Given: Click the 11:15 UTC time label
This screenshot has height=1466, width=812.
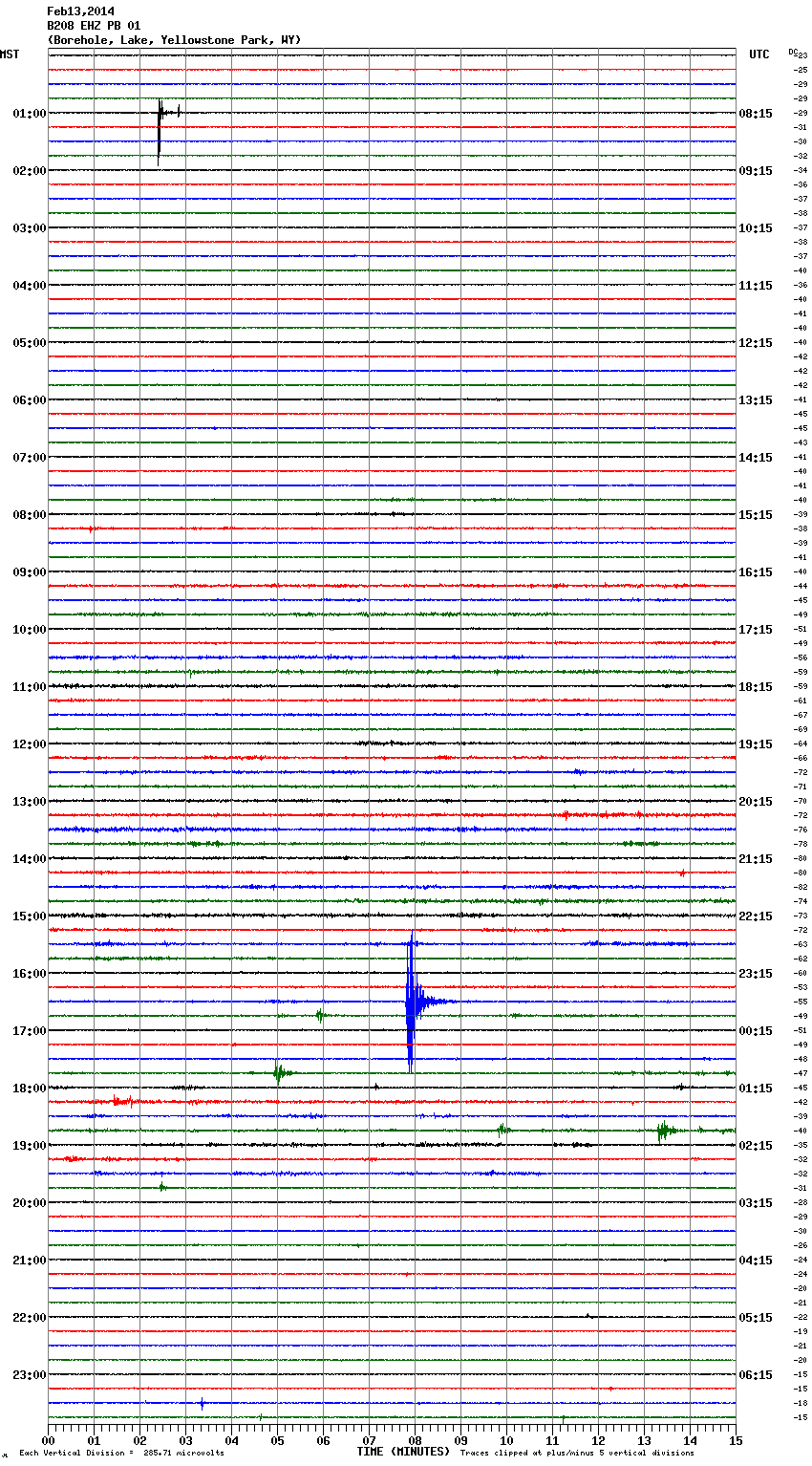Looking at the screenshot, I should click(x=756, y=286).
